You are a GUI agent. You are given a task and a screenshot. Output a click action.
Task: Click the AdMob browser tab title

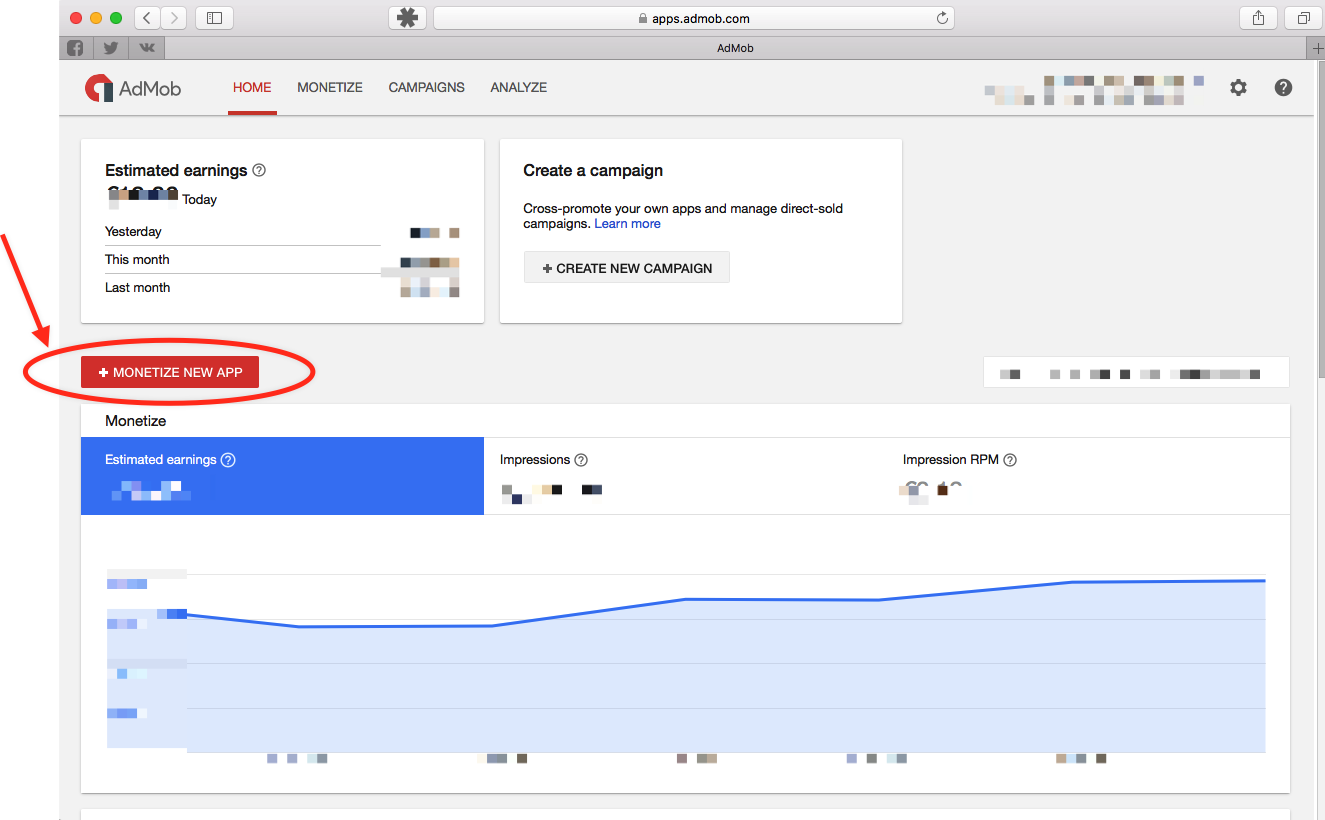735,48
